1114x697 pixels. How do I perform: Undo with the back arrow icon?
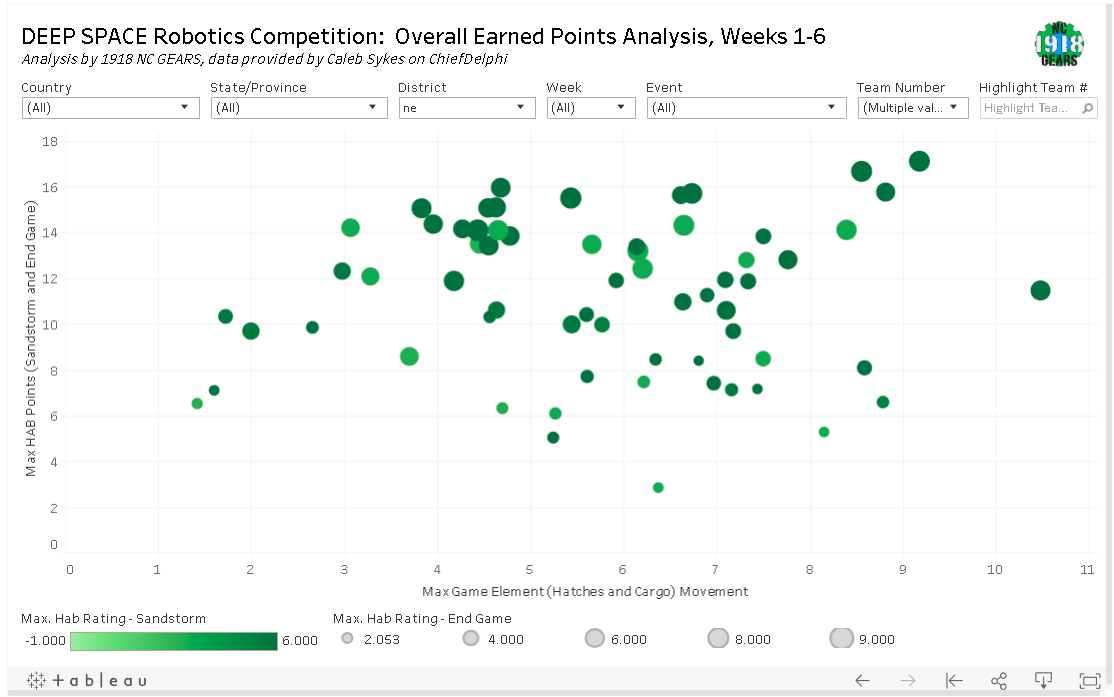[862, 681]
